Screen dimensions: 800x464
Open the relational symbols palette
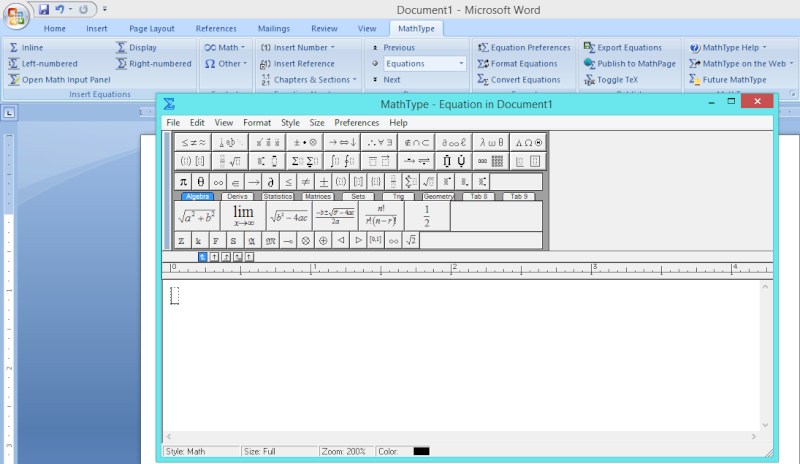(193, 142)
